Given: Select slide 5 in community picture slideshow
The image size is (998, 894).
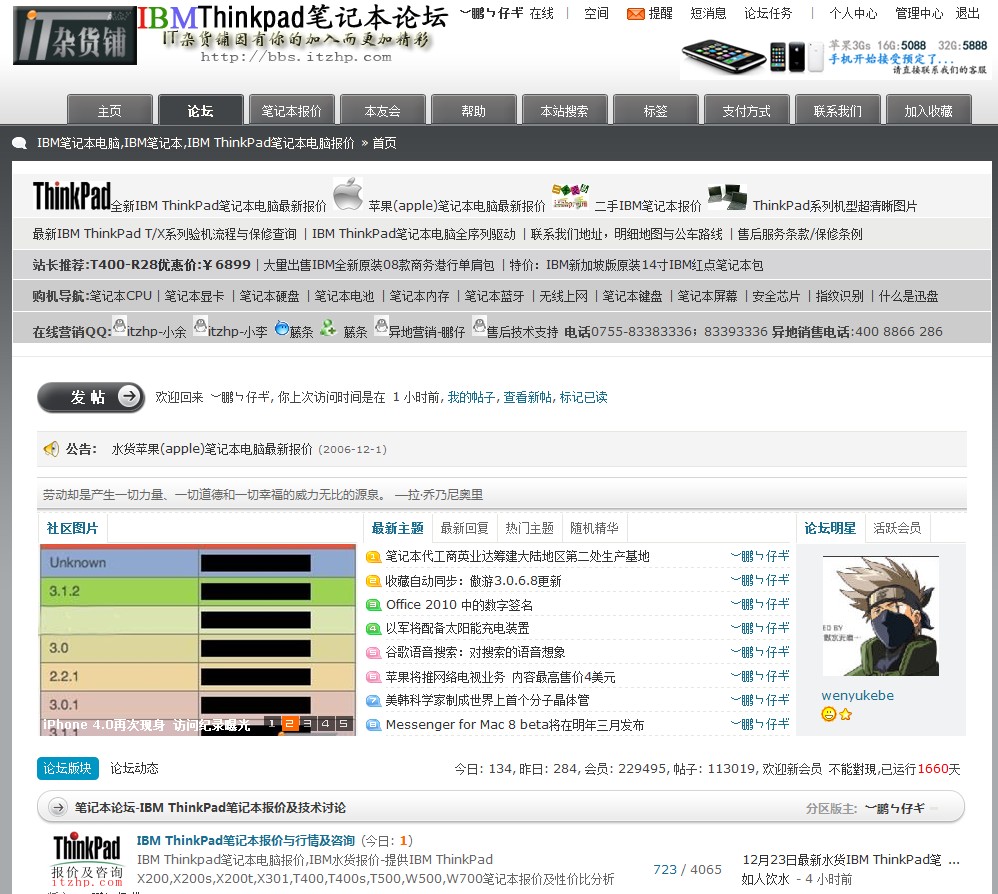Looking at the screenshot, I should [x=344, y=723].
